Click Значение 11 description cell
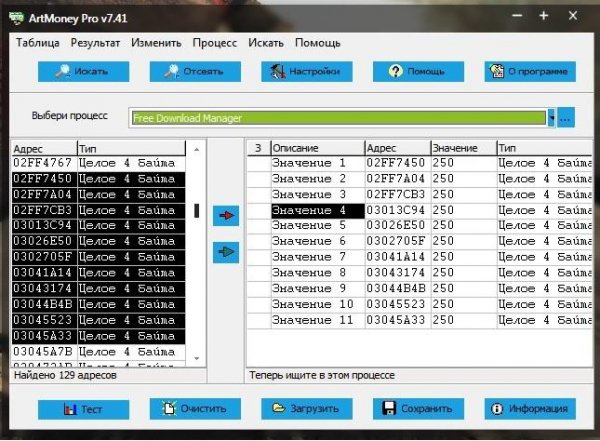The height and width of the screenshot is (441, 600). click(318, 320)
